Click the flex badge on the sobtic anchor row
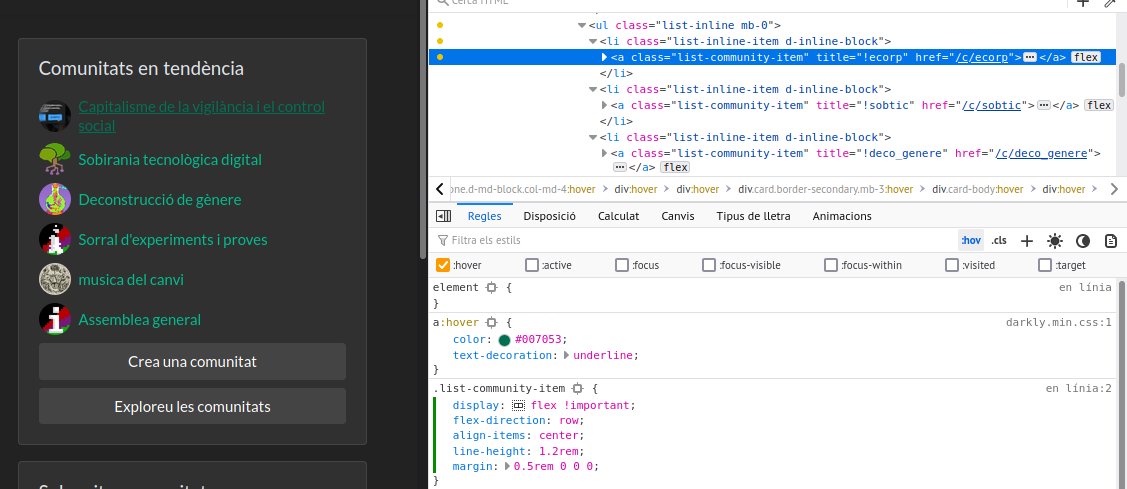1127x489 pixels. [x=1098, y=106]
